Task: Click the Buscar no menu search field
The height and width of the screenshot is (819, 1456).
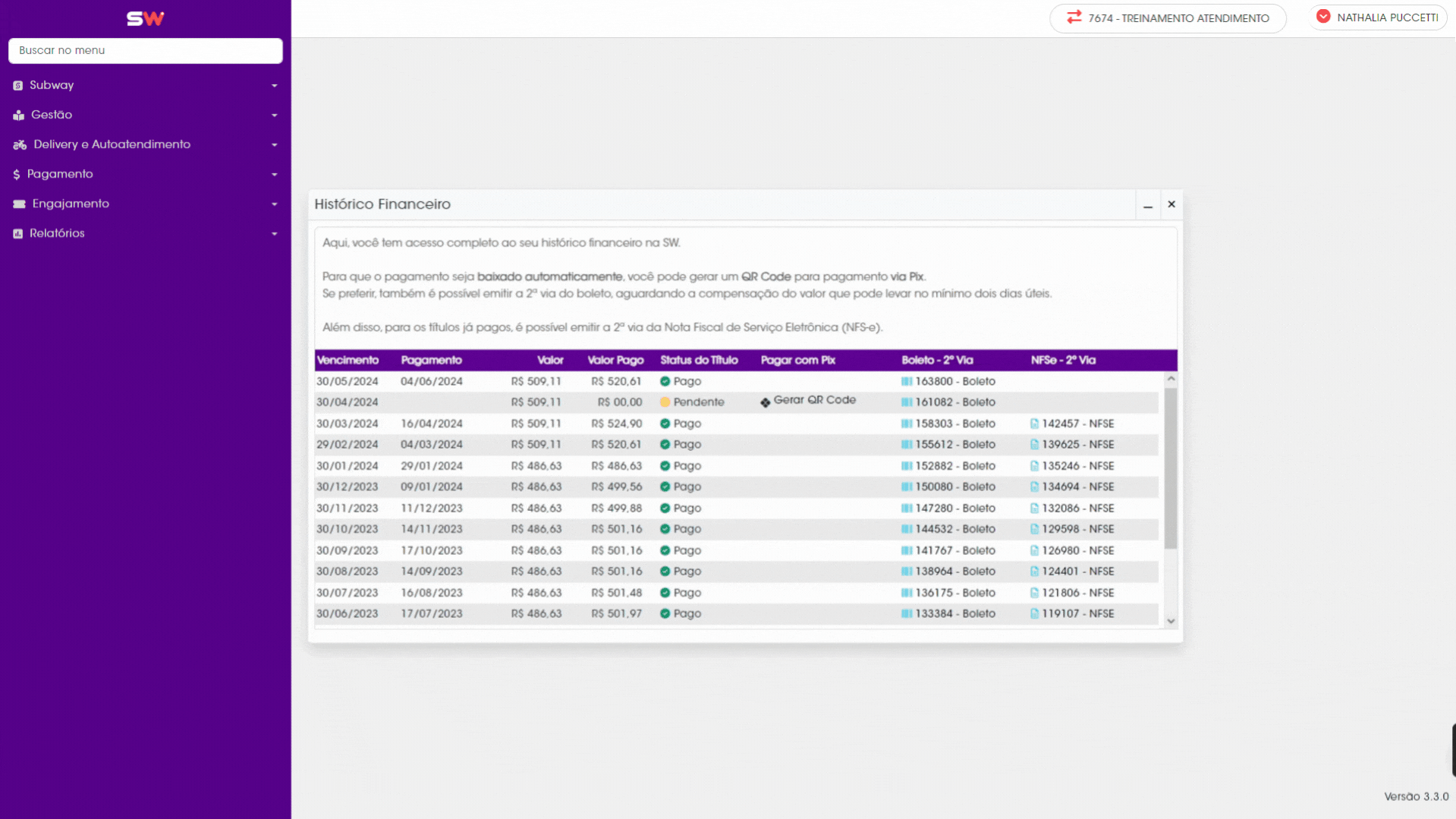Action: (145, 50)
